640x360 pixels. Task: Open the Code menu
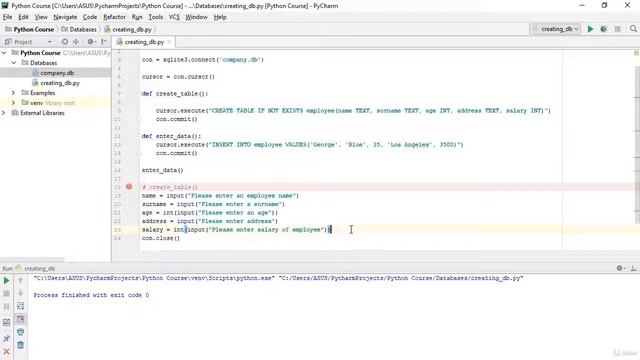click(x=90, y=17)
